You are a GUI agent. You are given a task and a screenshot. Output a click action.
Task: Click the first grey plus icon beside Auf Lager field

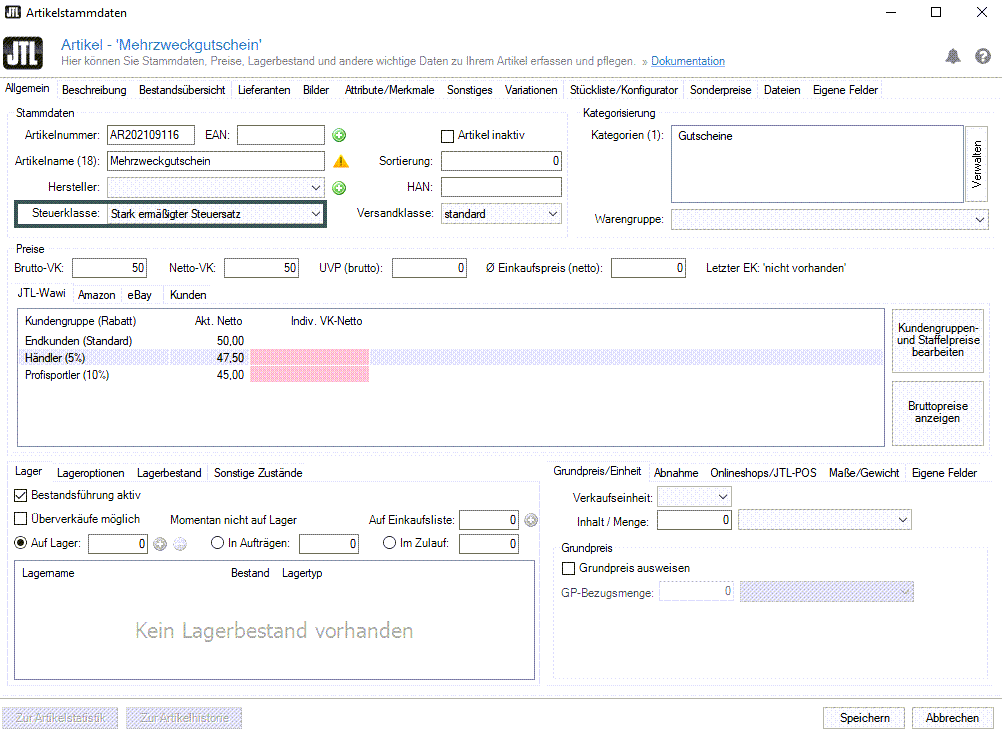[160, 544]
